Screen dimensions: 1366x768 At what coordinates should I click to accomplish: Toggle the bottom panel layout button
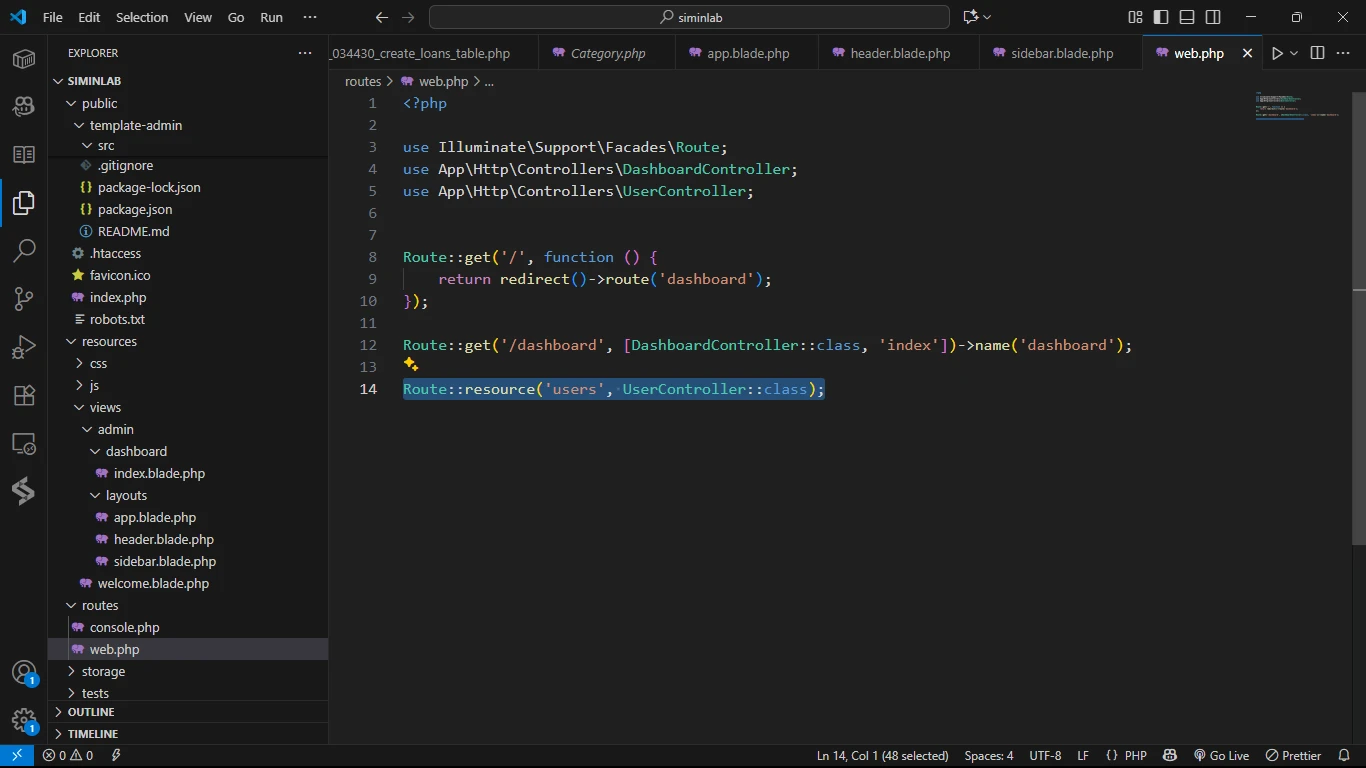1187,17
